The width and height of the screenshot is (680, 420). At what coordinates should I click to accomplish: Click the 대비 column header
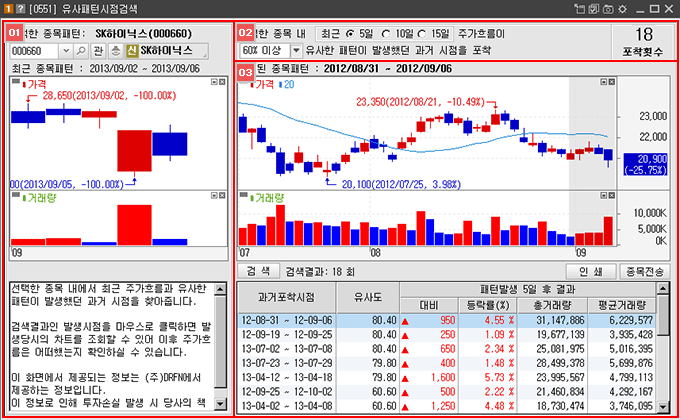click(x=429, y=305)
